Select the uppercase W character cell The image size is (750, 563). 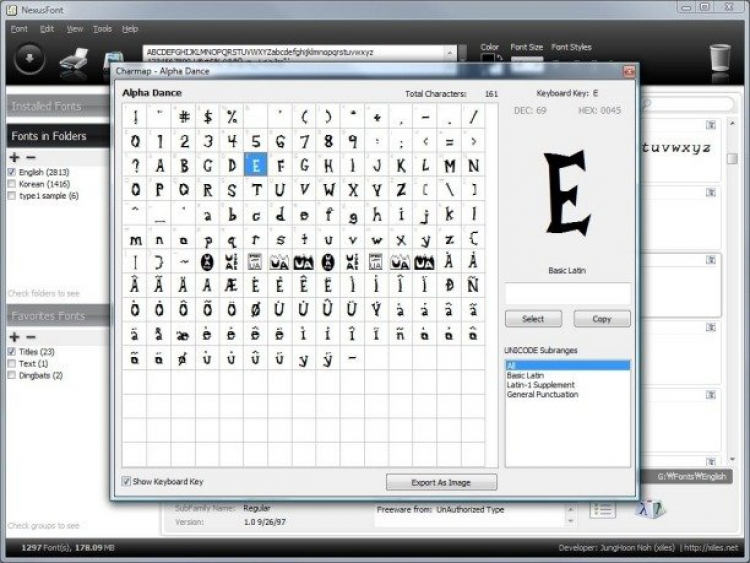[329, 190]
